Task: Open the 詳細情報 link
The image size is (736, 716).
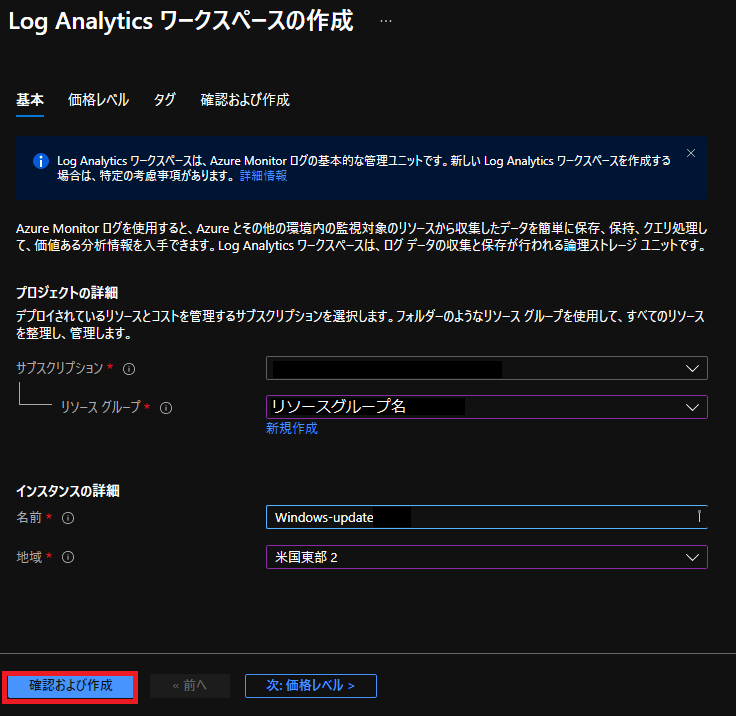Action: [x=263, y=176]
